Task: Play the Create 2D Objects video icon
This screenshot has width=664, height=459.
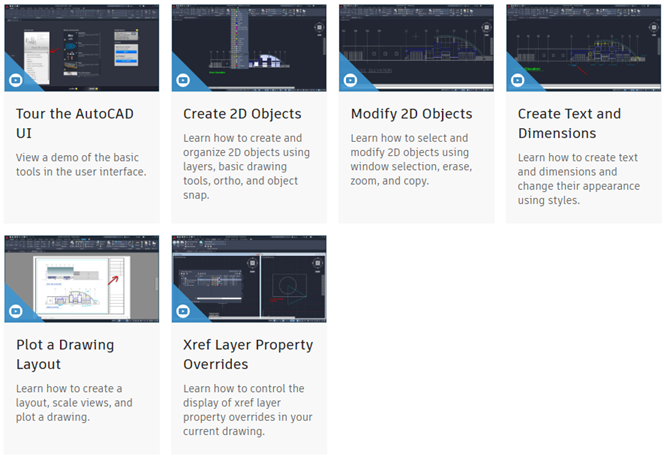Action: (183, 80)
